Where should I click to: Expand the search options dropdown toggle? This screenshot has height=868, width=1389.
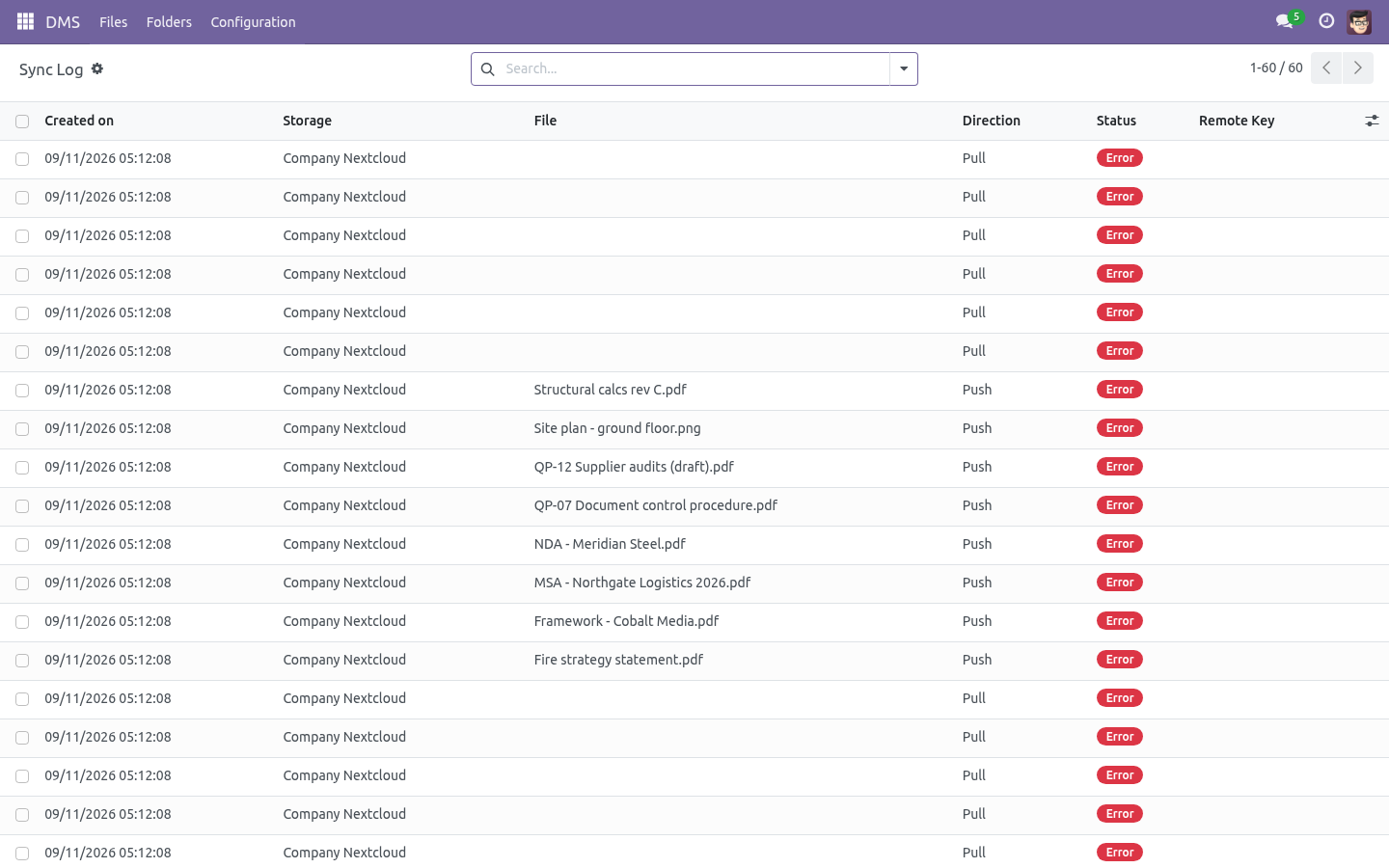click(x=904, y=69)
